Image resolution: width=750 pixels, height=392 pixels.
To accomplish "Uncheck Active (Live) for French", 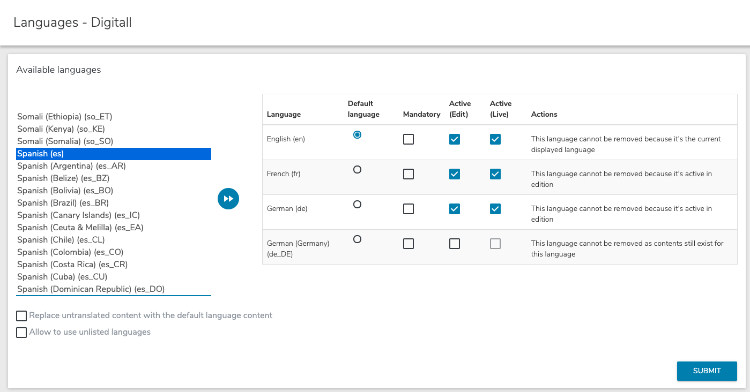I will (496, 174).
